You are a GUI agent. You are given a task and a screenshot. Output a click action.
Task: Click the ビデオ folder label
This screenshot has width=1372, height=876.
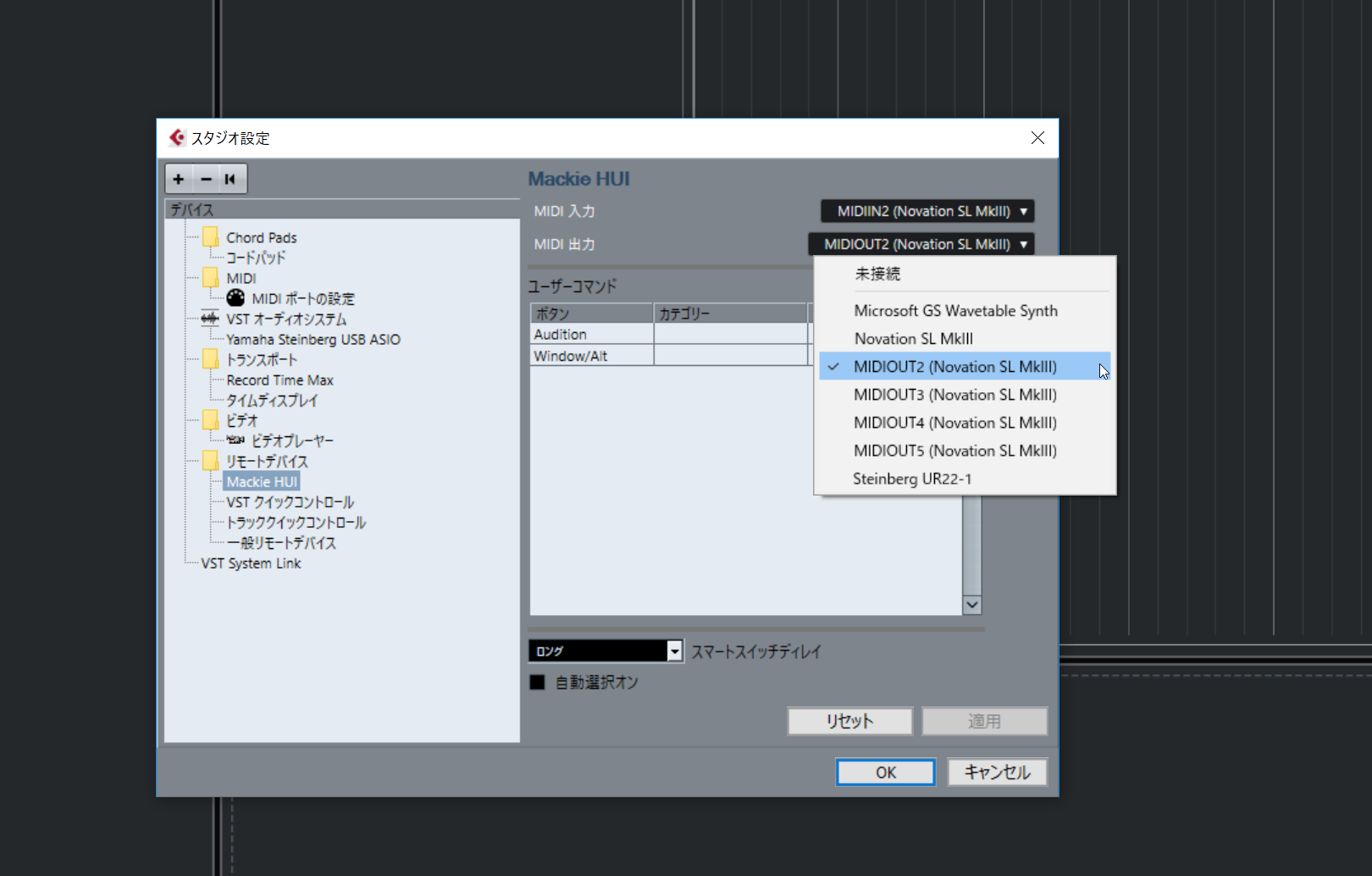[x=241, y=420]
